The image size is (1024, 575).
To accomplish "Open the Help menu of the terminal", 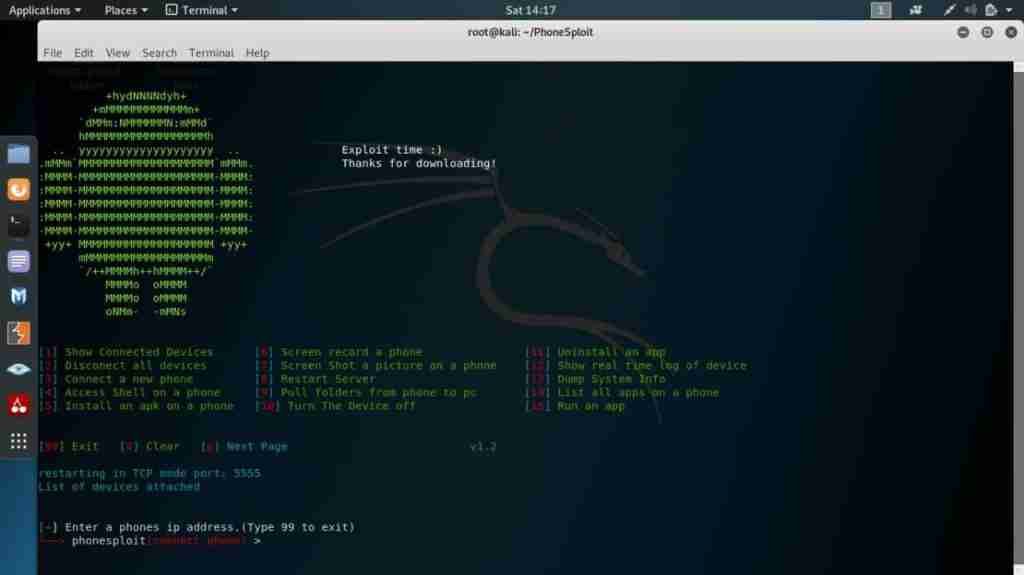I will tap(257, 53).
